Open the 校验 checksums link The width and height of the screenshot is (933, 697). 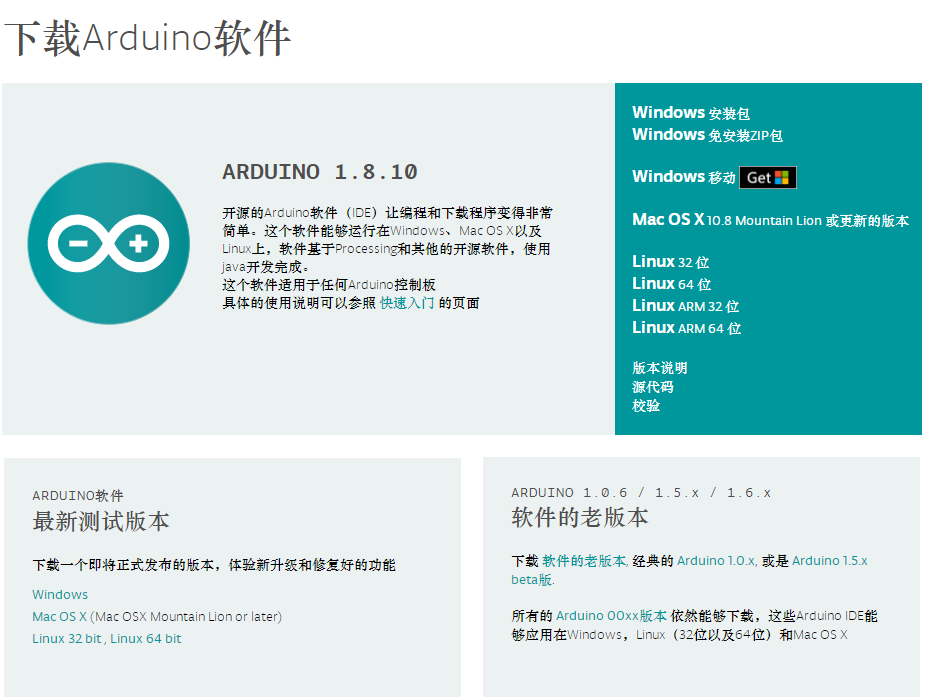(x=646, y=406)
